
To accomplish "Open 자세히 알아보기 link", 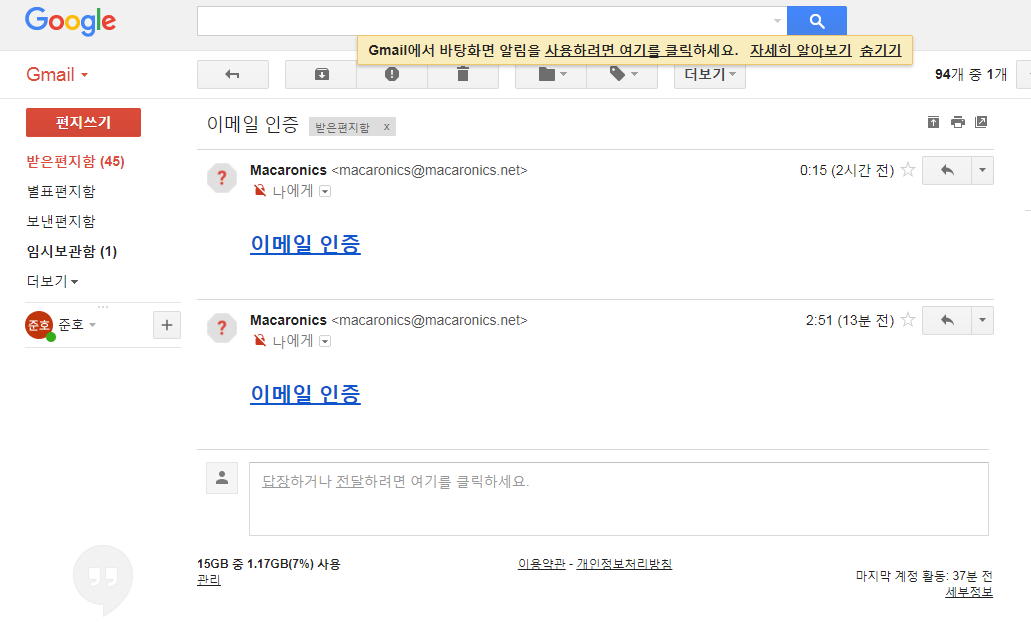I will pos(801,51).
